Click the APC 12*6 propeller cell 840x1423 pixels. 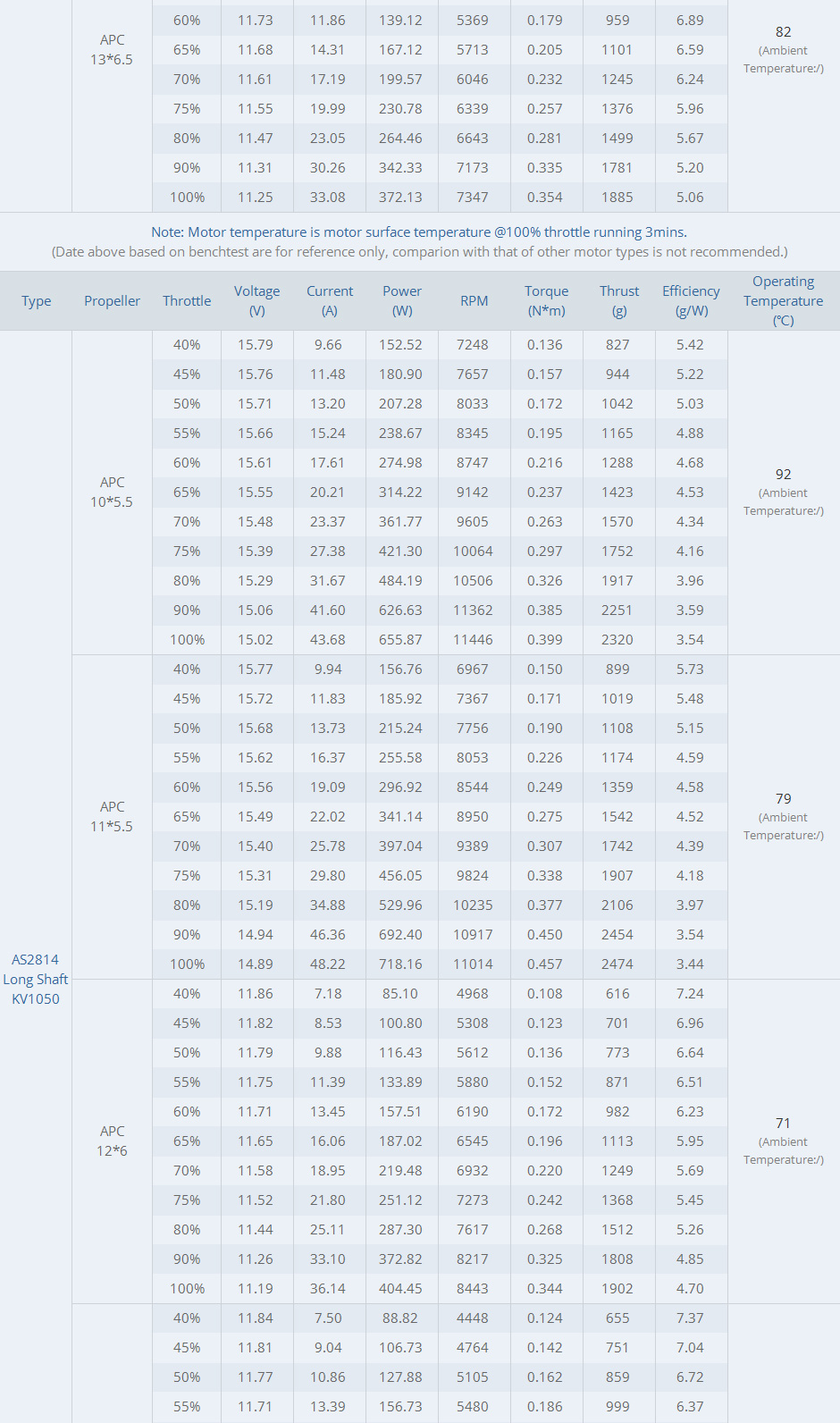(112, 1141)
